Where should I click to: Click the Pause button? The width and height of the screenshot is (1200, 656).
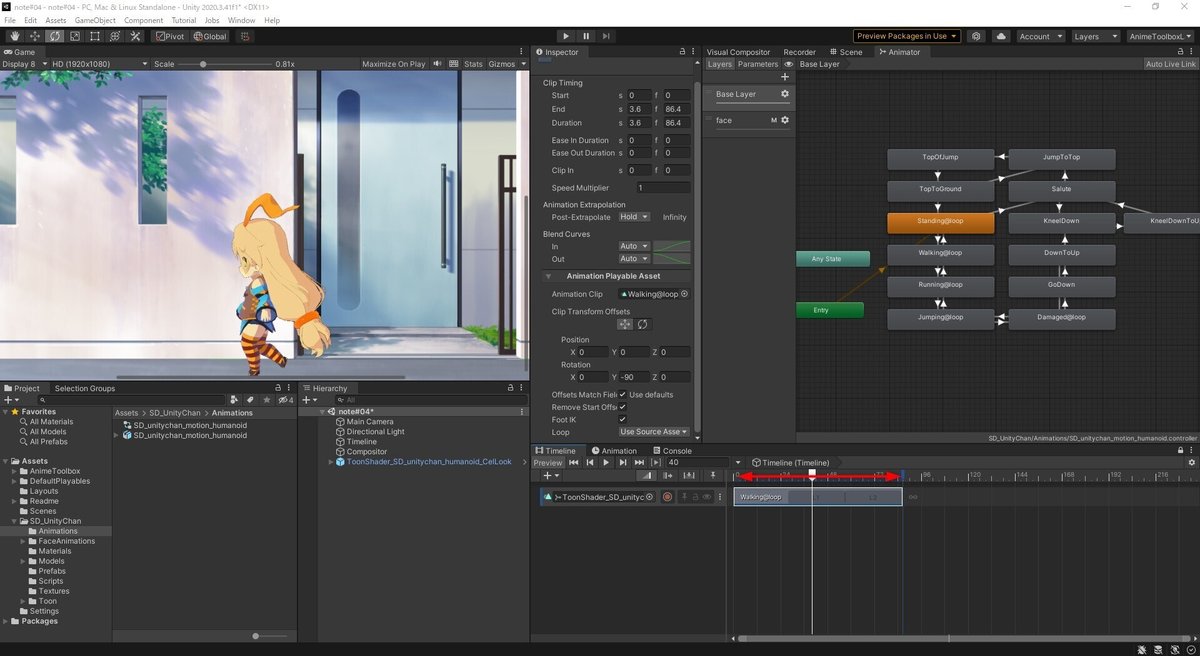pyautogui.click(x=587, y=36)
